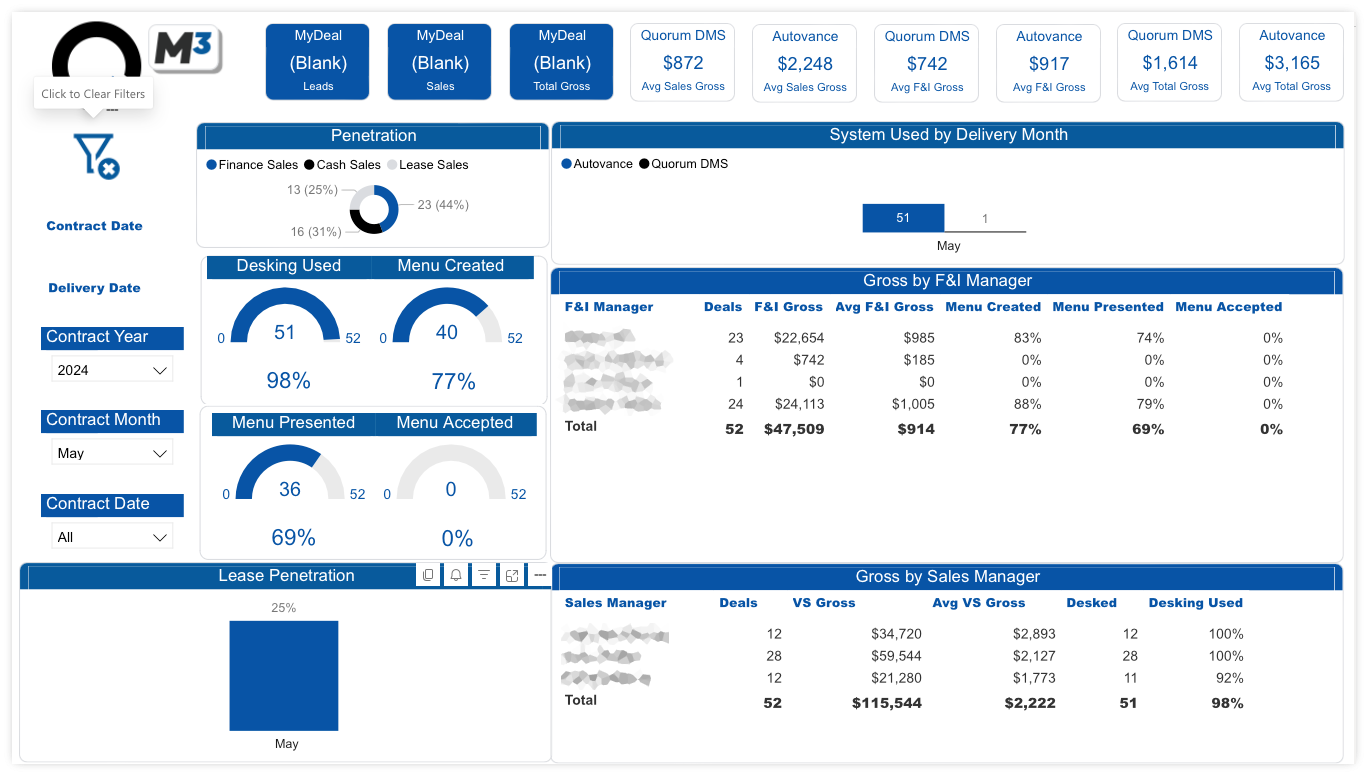Click VS Gross value $59,544
This screenshot has height=776, width=1368.
point(897,656)
